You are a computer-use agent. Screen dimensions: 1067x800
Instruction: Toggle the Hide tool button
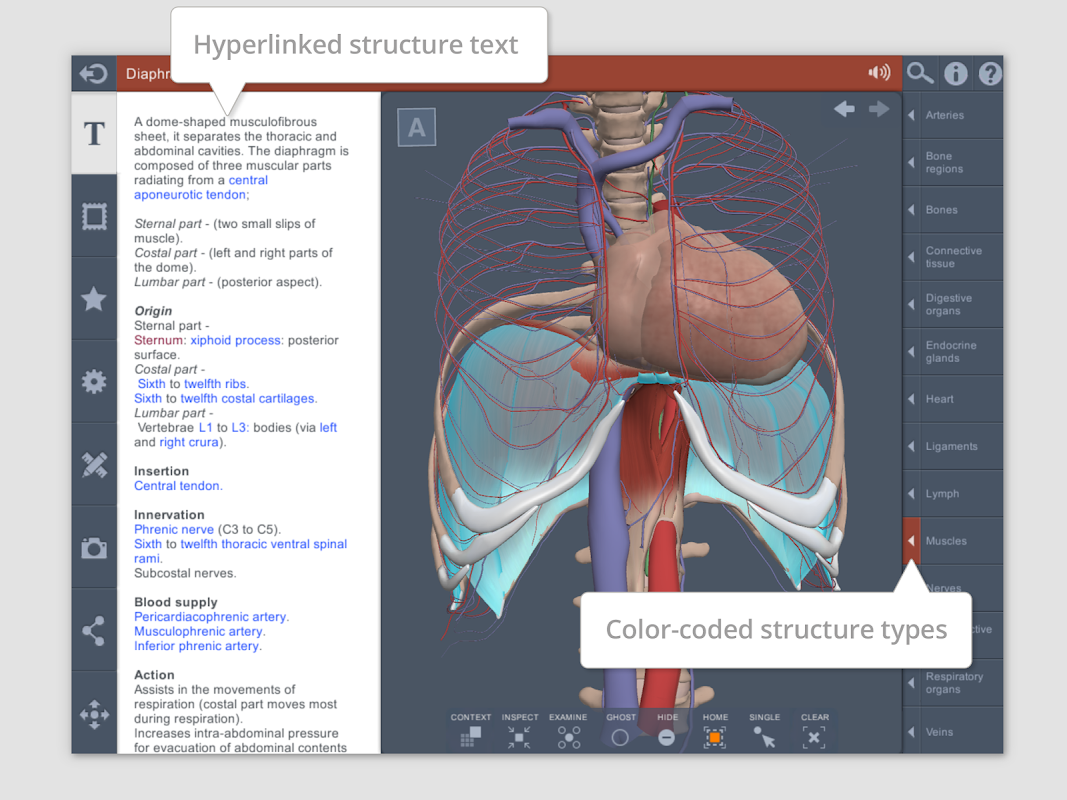coord(667,737)
